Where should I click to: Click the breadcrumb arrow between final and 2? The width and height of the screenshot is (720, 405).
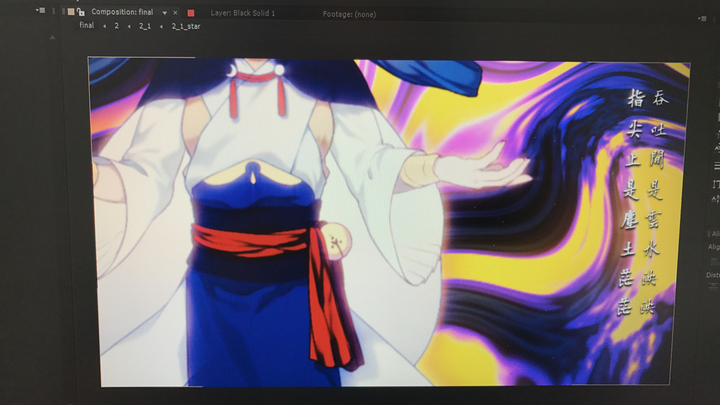[x=105, y=26]
